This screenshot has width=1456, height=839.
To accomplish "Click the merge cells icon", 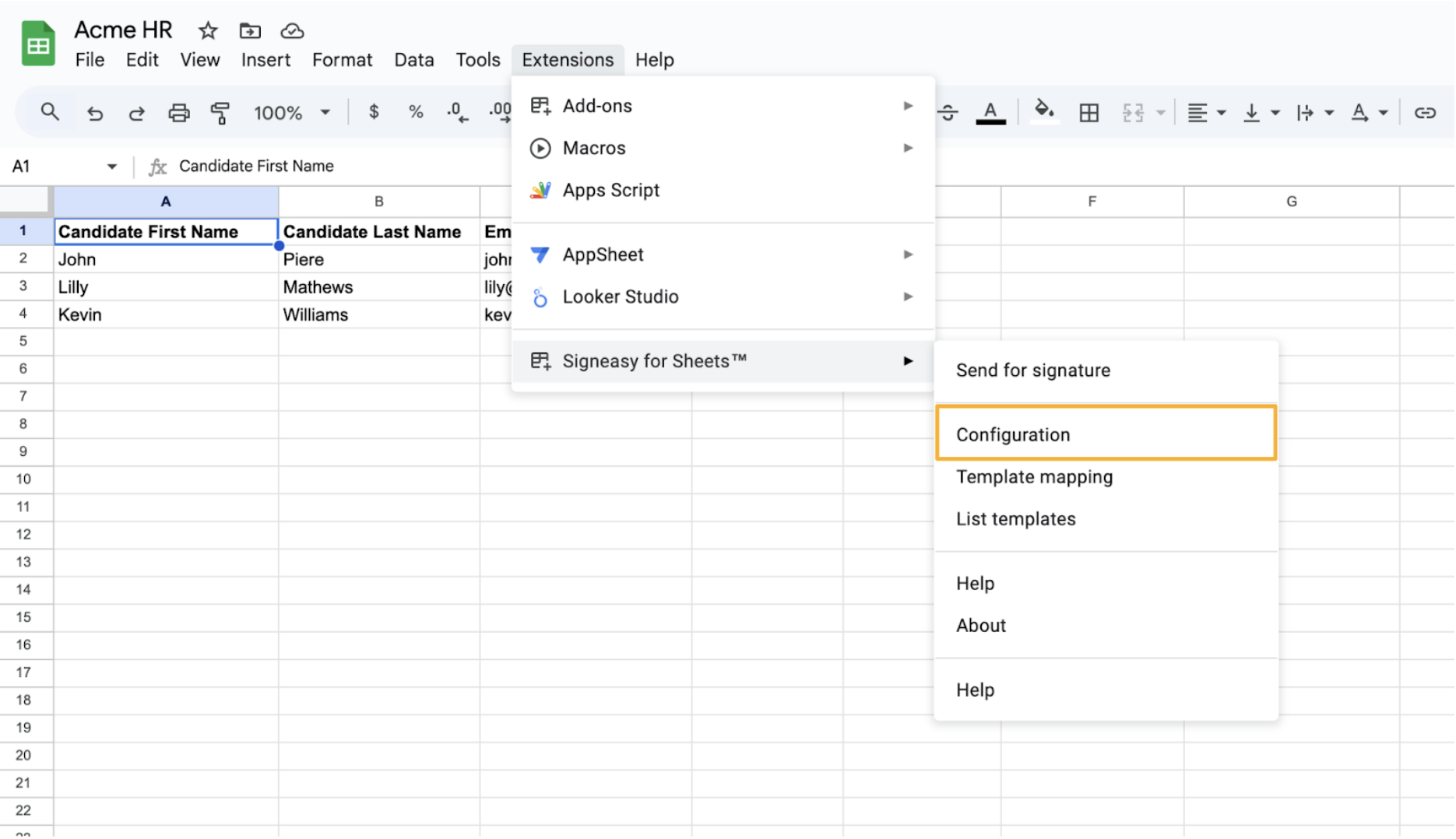I will pyautogui.click(x=1133, y=113).
